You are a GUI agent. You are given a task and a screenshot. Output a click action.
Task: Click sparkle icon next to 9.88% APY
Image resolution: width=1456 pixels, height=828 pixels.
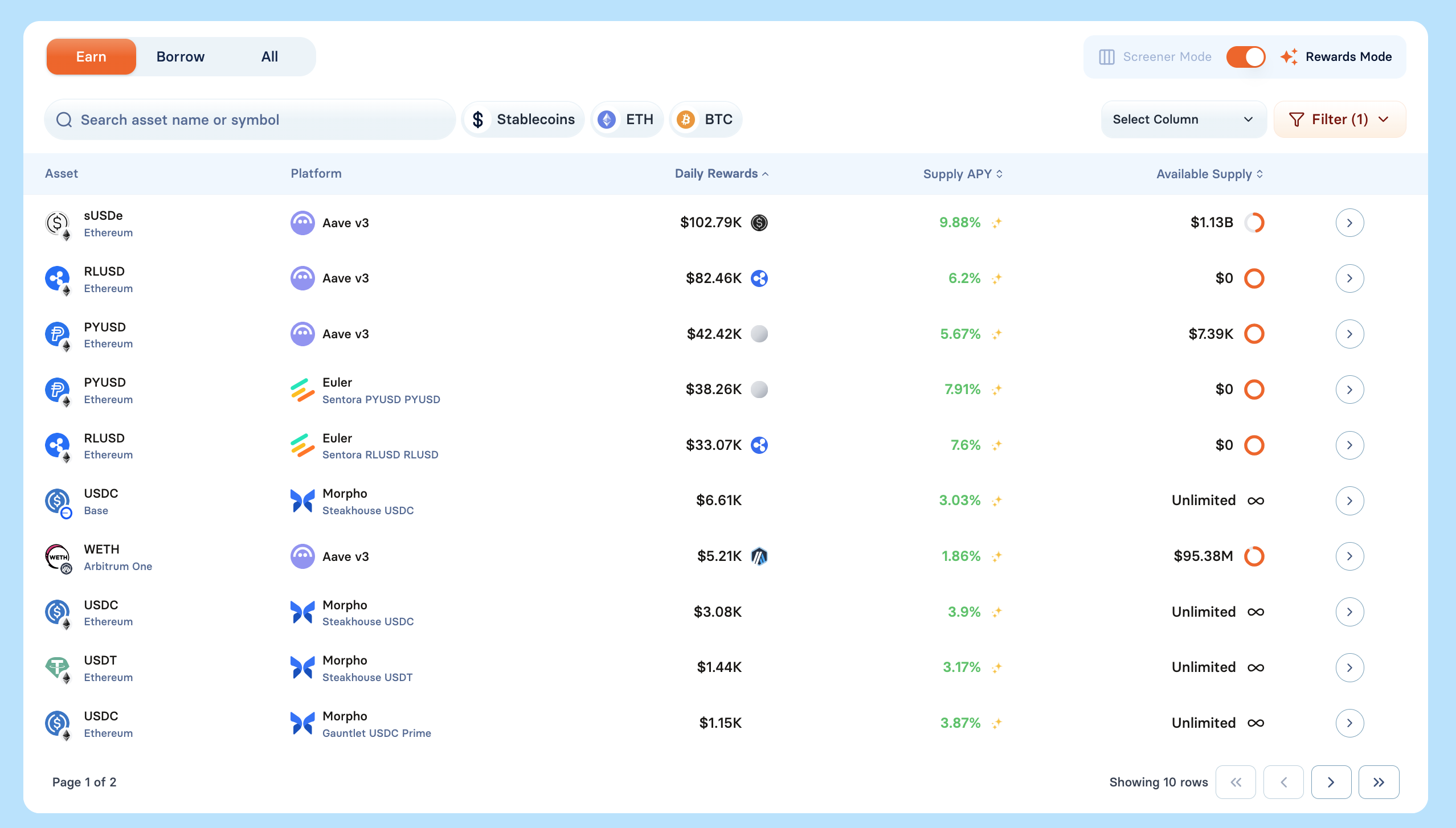pyautogui.click(x=996, y=223)
